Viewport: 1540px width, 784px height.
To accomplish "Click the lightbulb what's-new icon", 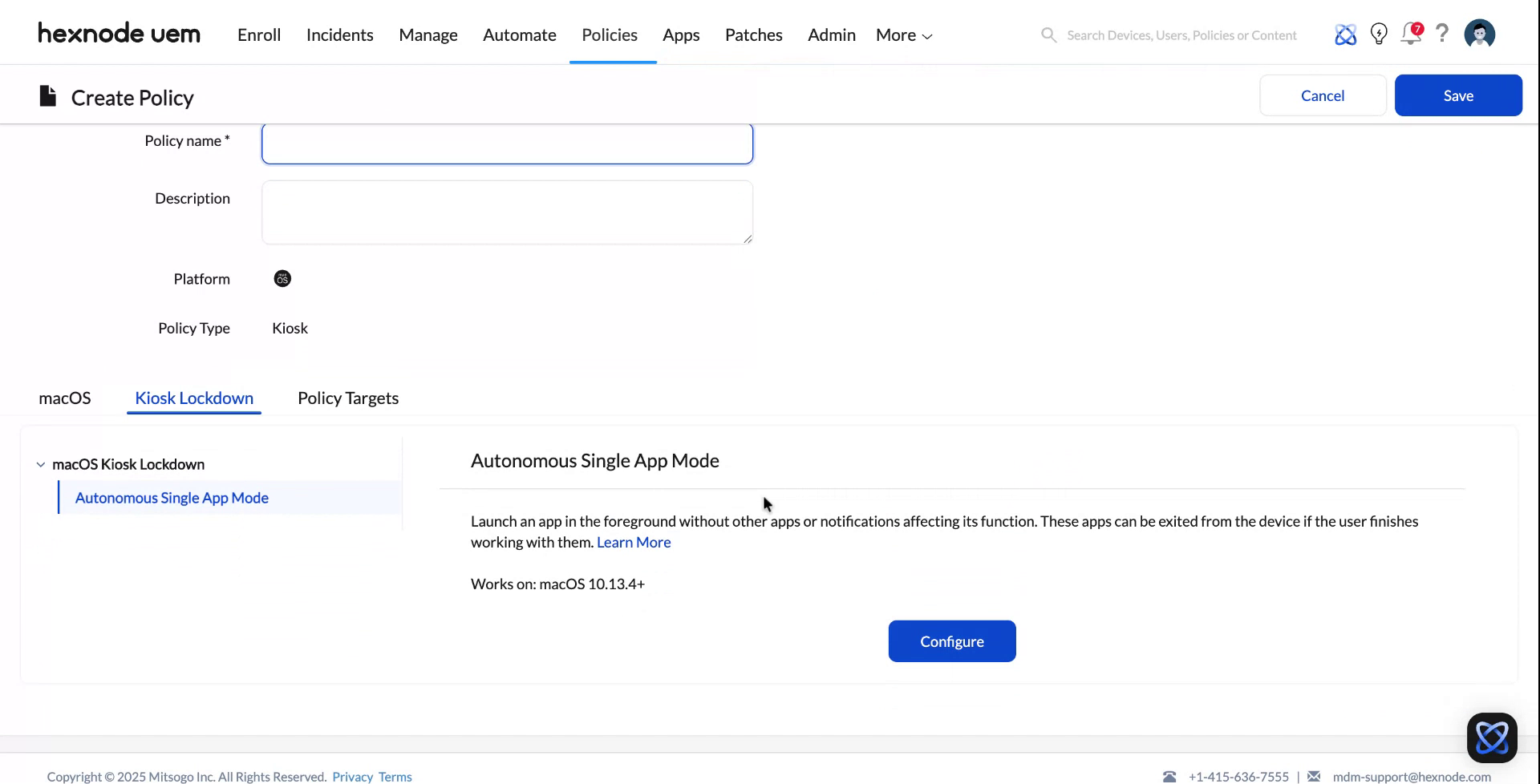I will click(1379, 34).
